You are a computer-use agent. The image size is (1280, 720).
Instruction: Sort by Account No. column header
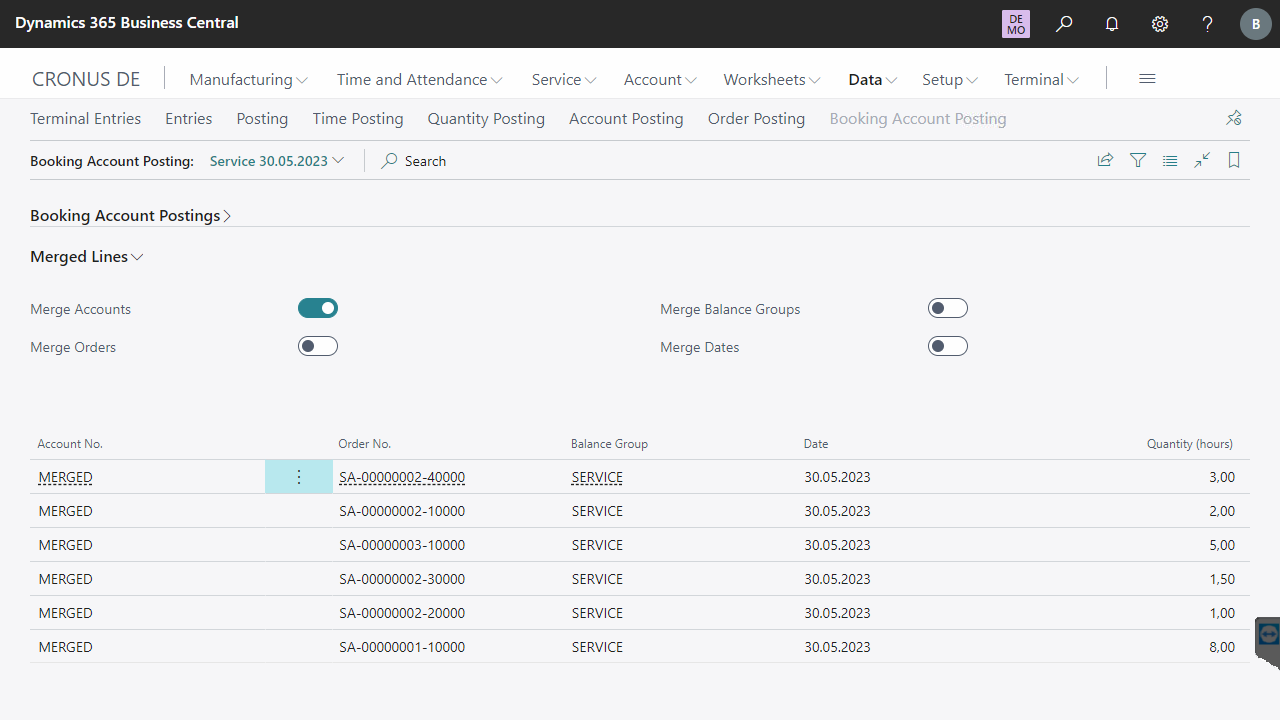tap(70, 443)
